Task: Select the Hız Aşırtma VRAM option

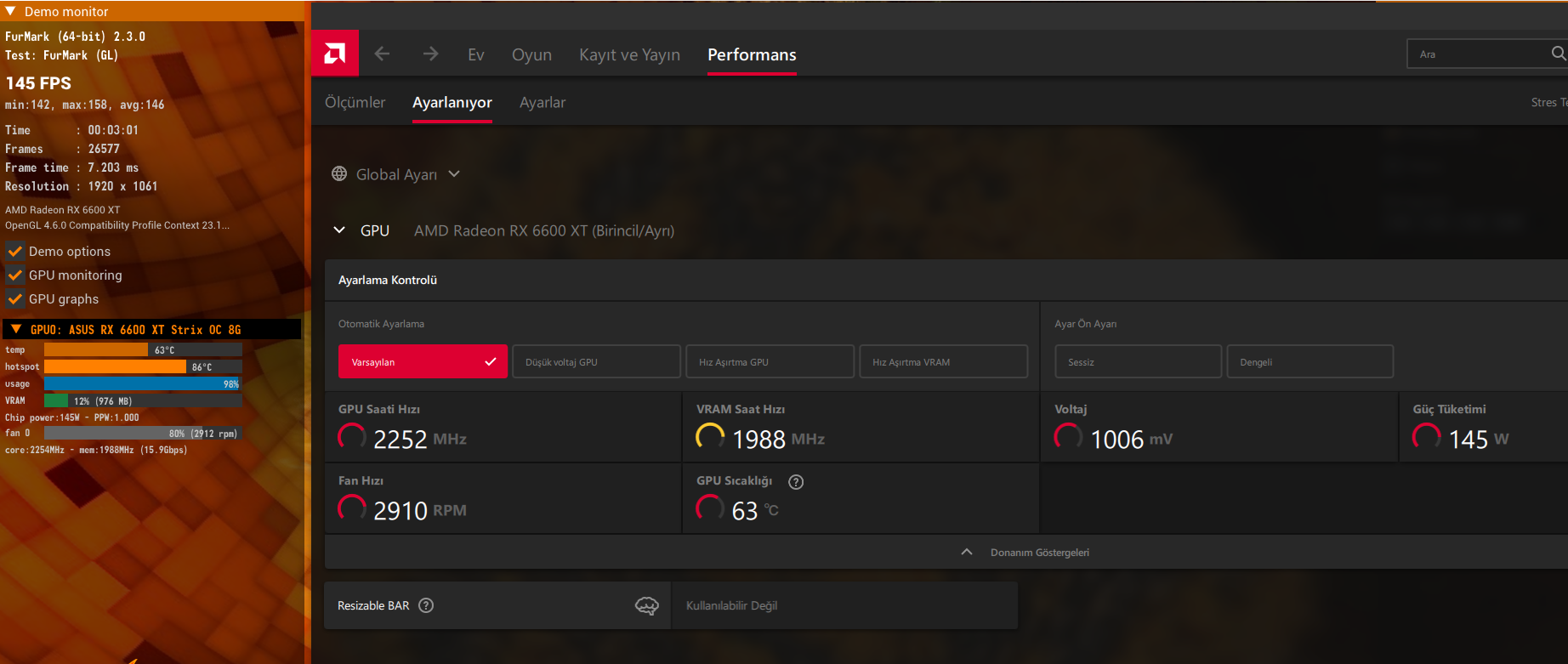Action: (943, 361)
